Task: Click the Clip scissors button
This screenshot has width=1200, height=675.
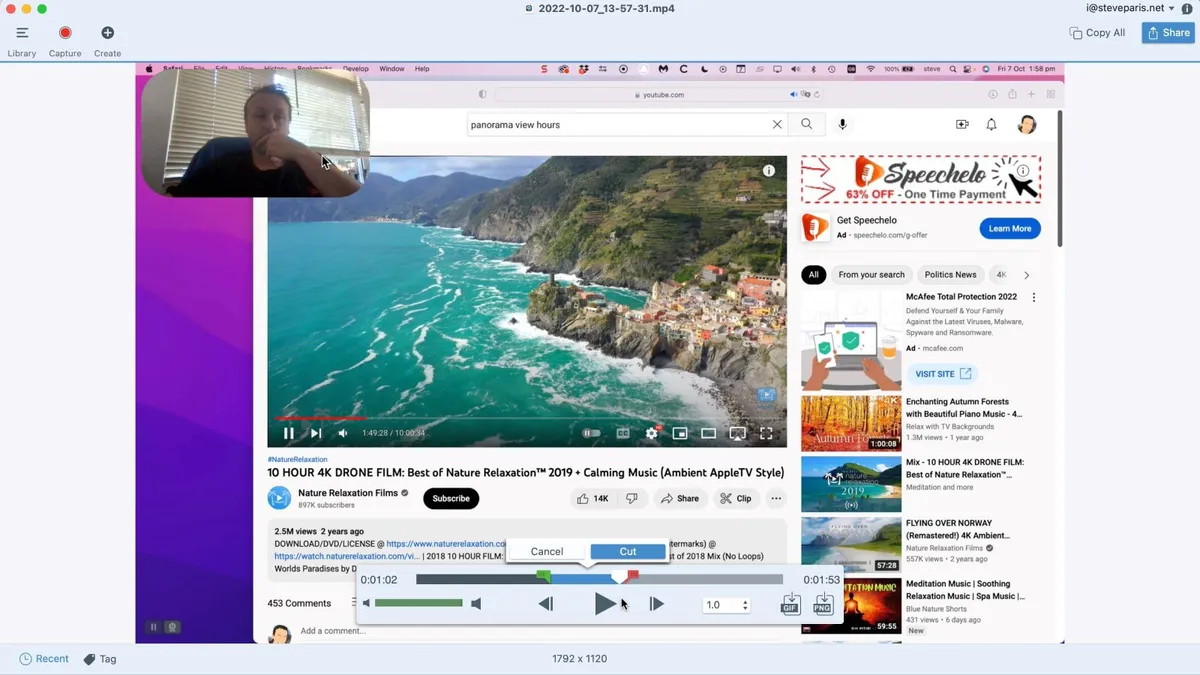Action: click(x=736, y=498)
